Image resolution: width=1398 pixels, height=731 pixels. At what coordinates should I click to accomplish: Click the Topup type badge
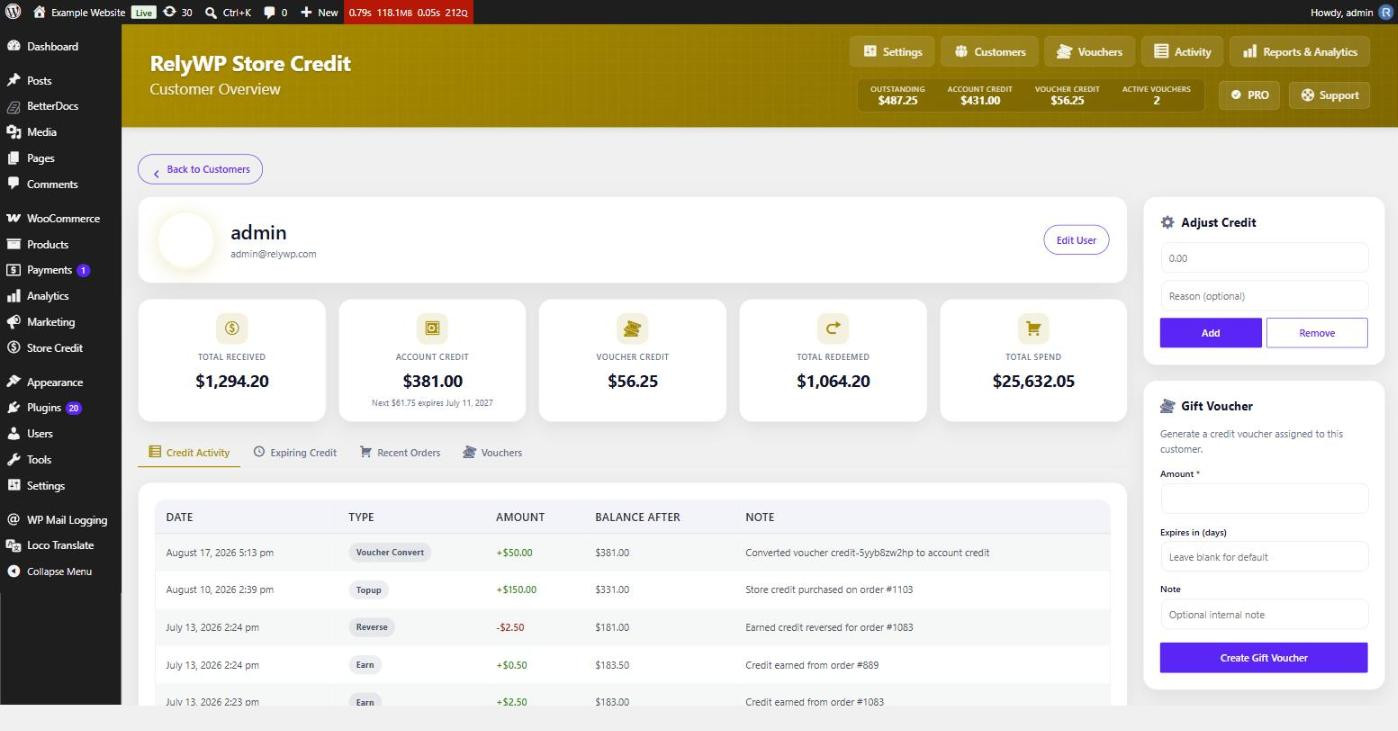369,590
